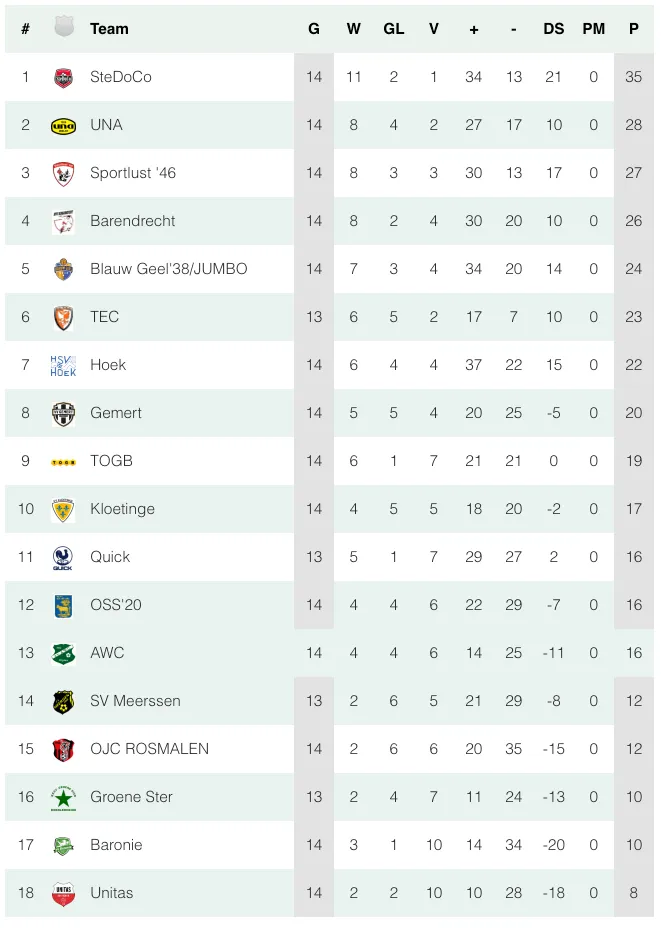Click the SteDoCo club logo

click(63, 77)
